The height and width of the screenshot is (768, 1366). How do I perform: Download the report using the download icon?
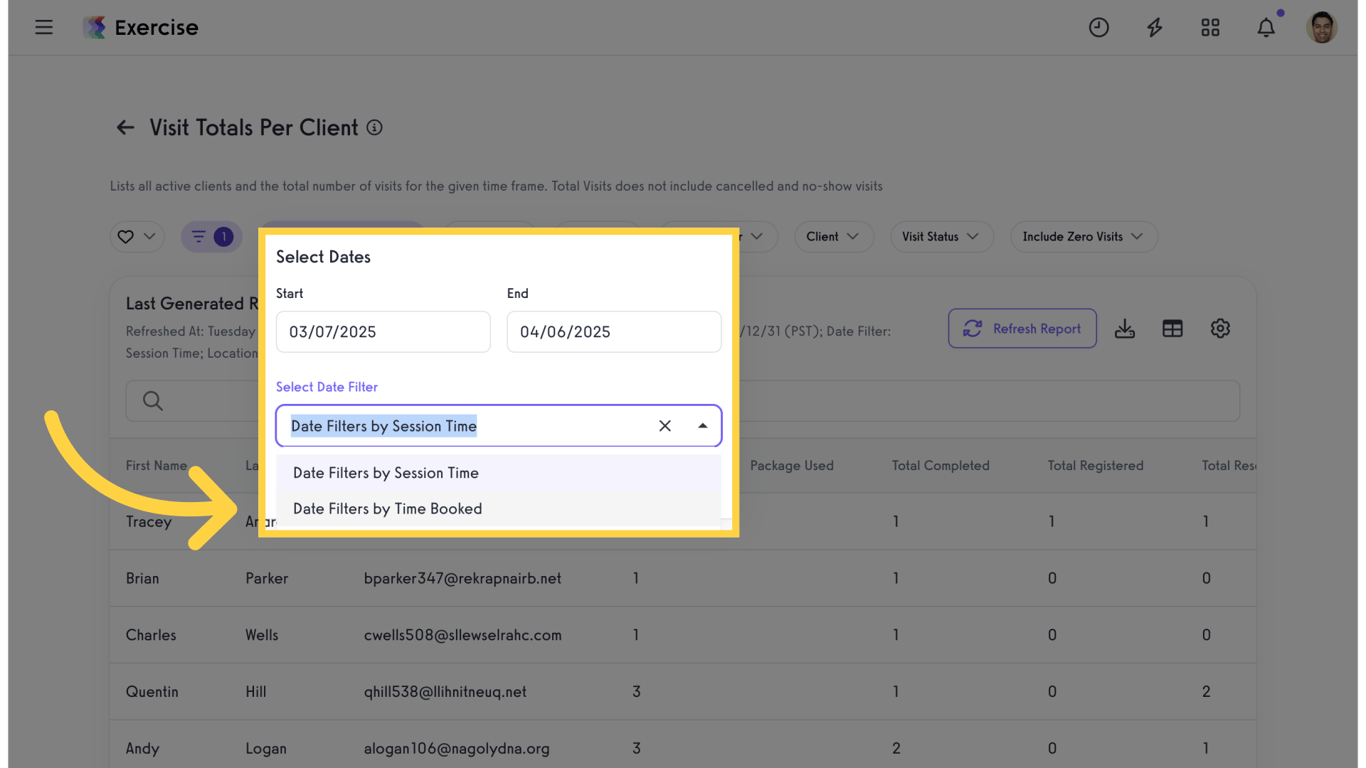click(1125, 329)
